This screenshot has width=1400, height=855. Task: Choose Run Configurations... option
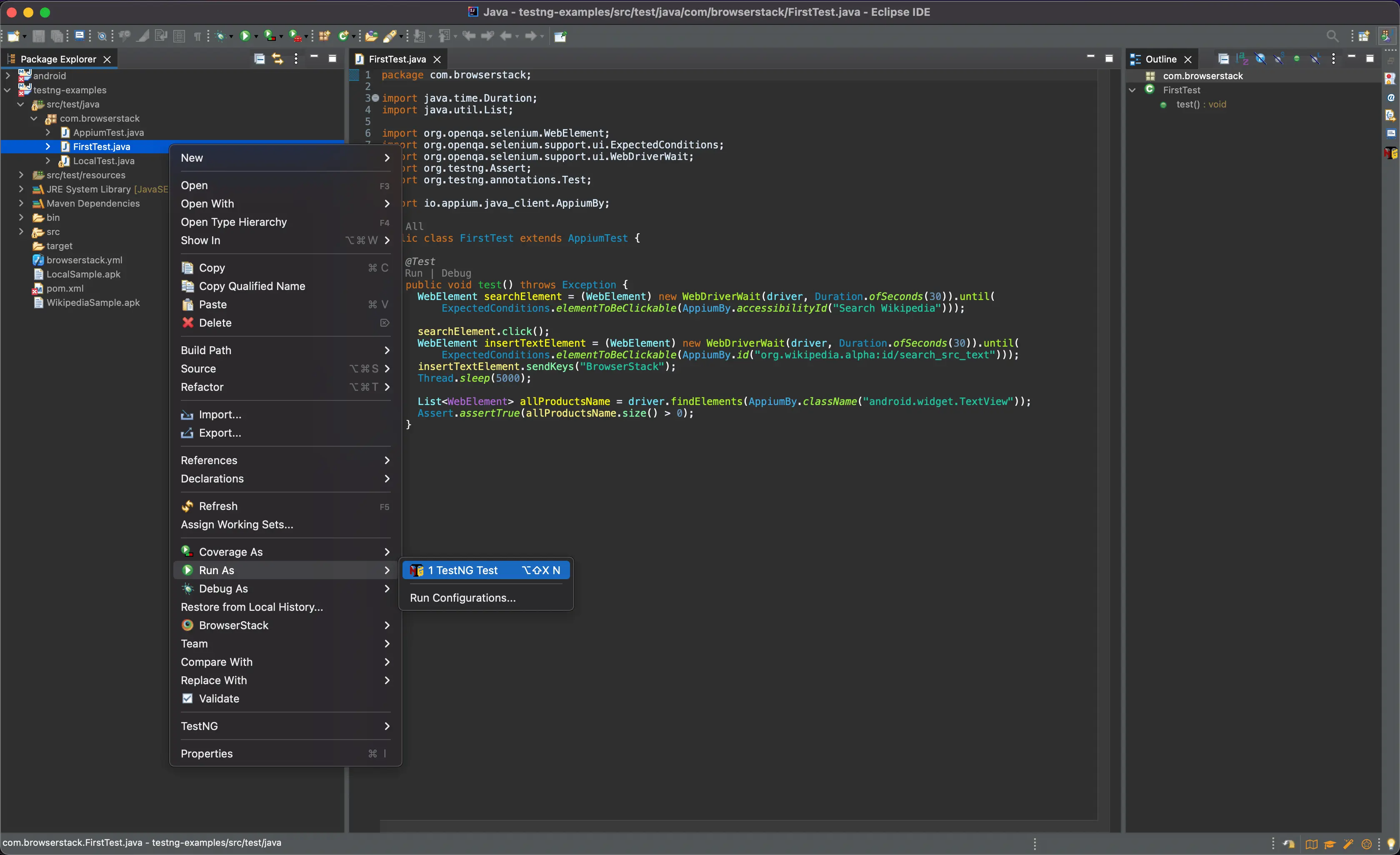coord(462,597)
